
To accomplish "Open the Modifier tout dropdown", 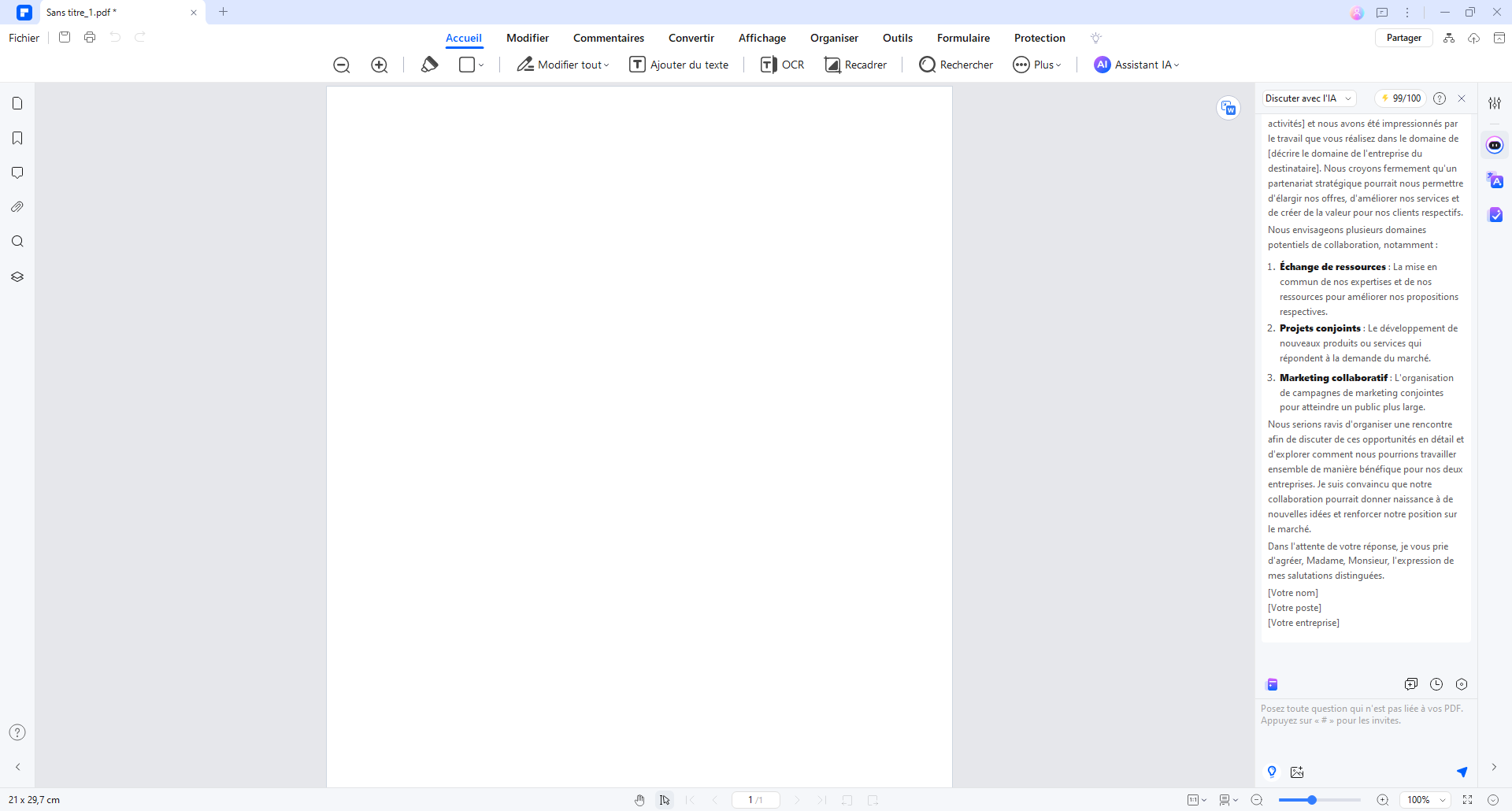I will pos(563,65).
